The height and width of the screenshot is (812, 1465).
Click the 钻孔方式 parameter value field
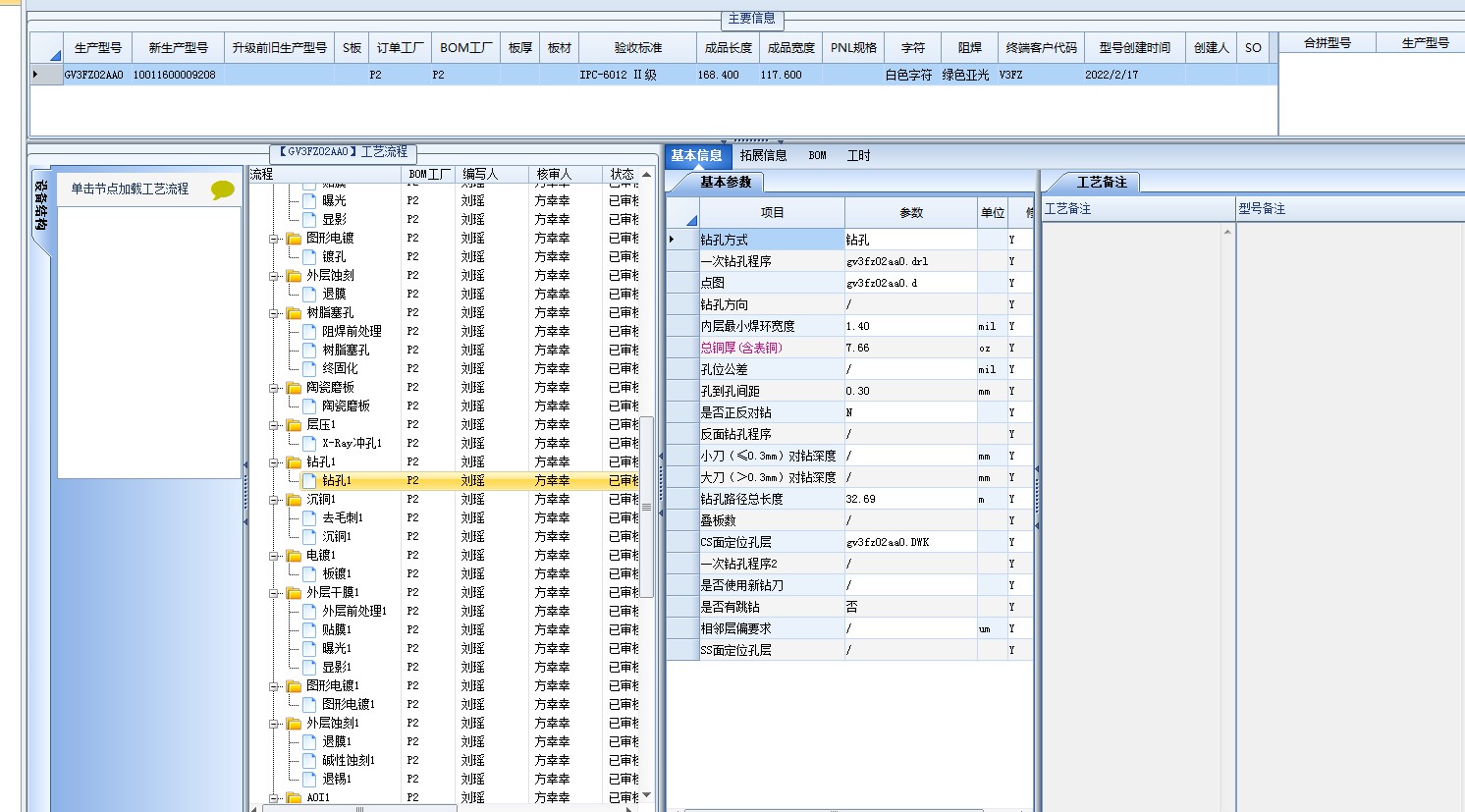(910, 240)
